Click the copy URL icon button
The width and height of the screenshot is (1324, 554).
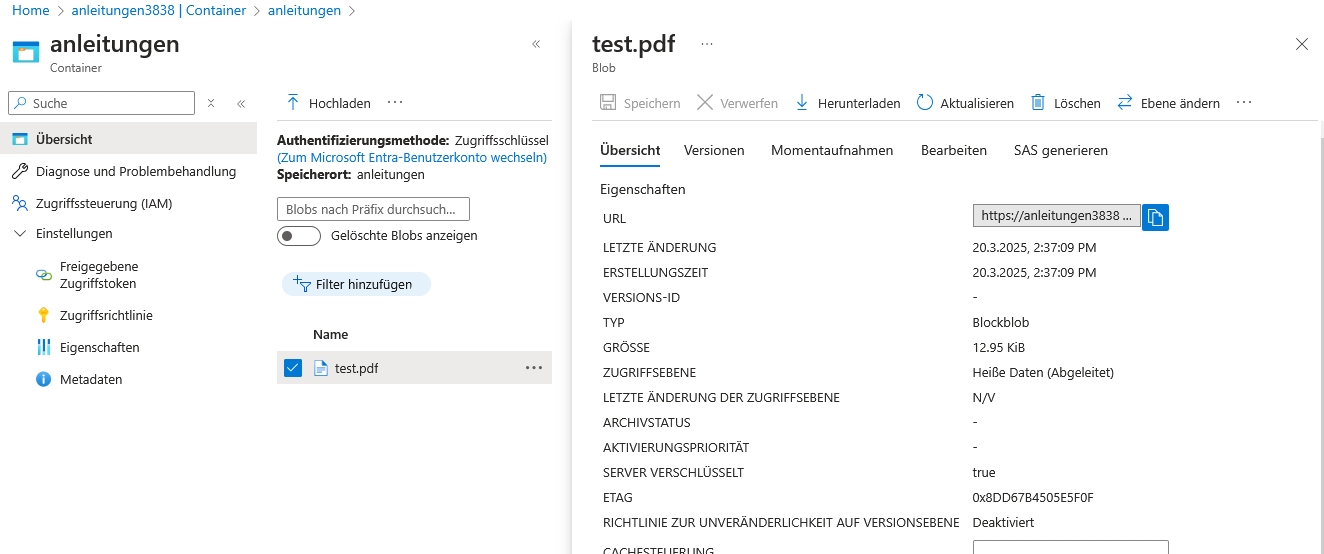click(1155, 217)
